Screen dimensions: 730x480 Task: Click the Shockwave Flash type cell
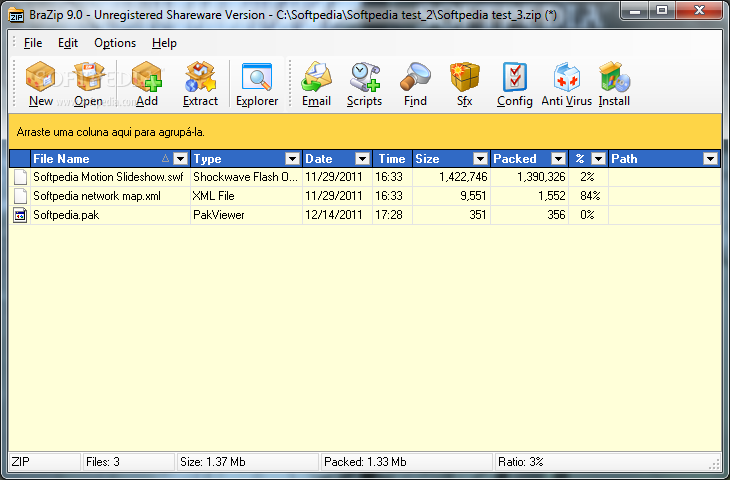pyautogui.click(x=245, y=177)
